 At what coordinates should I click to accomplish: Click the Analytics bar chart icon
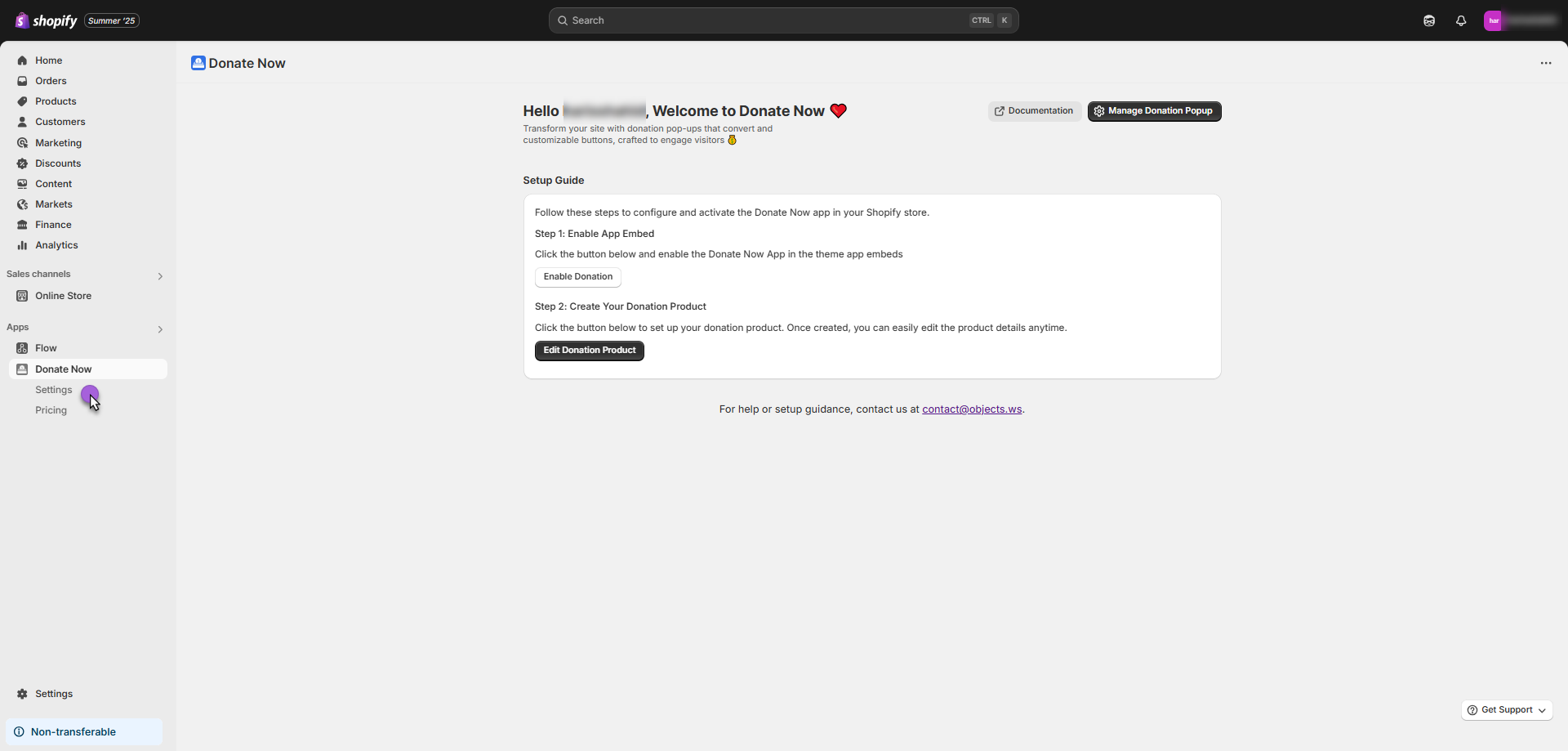coord(22,245)
